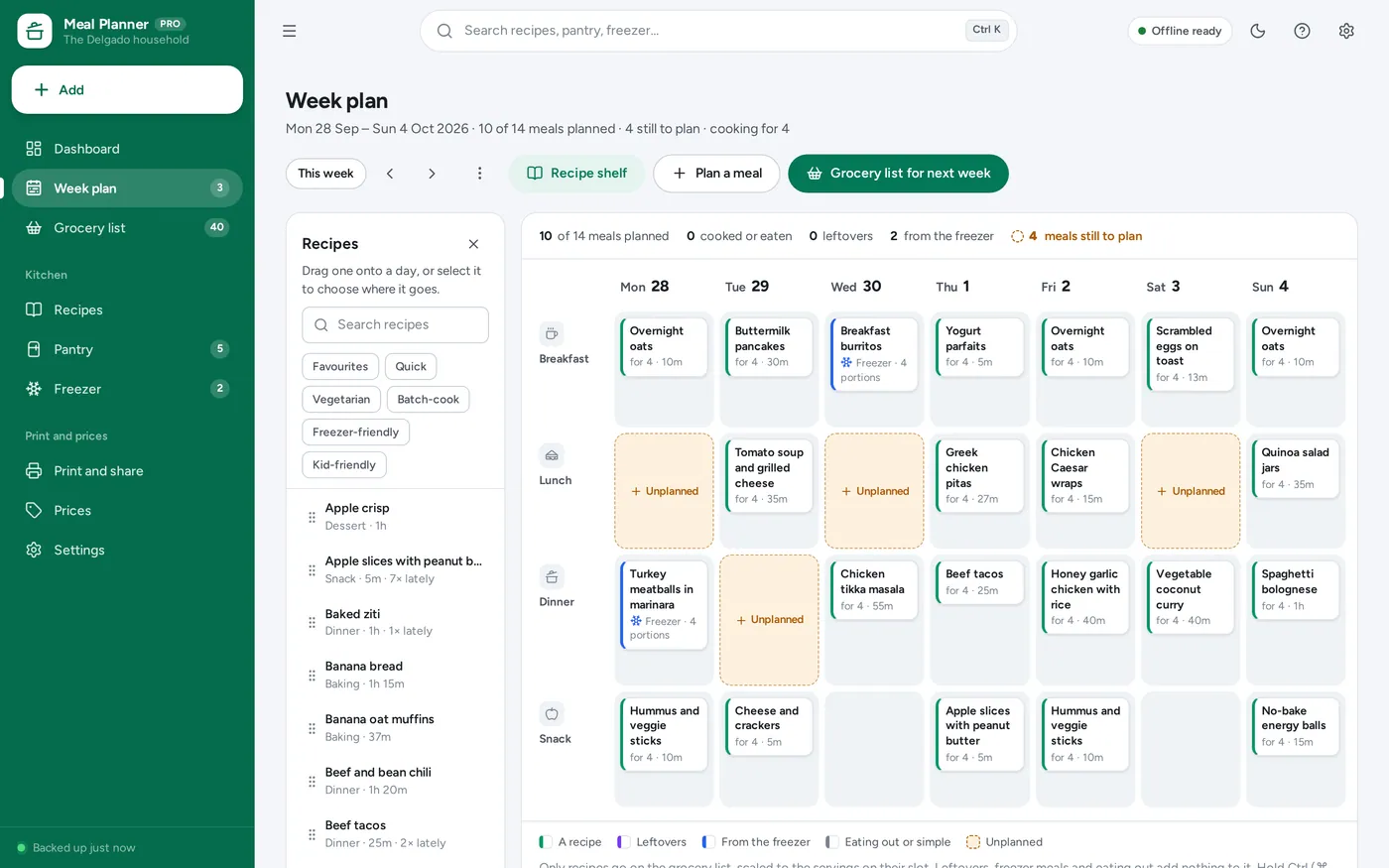The width and height of the screenshot is (1389, 868).
Task: Toggle the Quick recipe filter
Action: click(411, 366)
